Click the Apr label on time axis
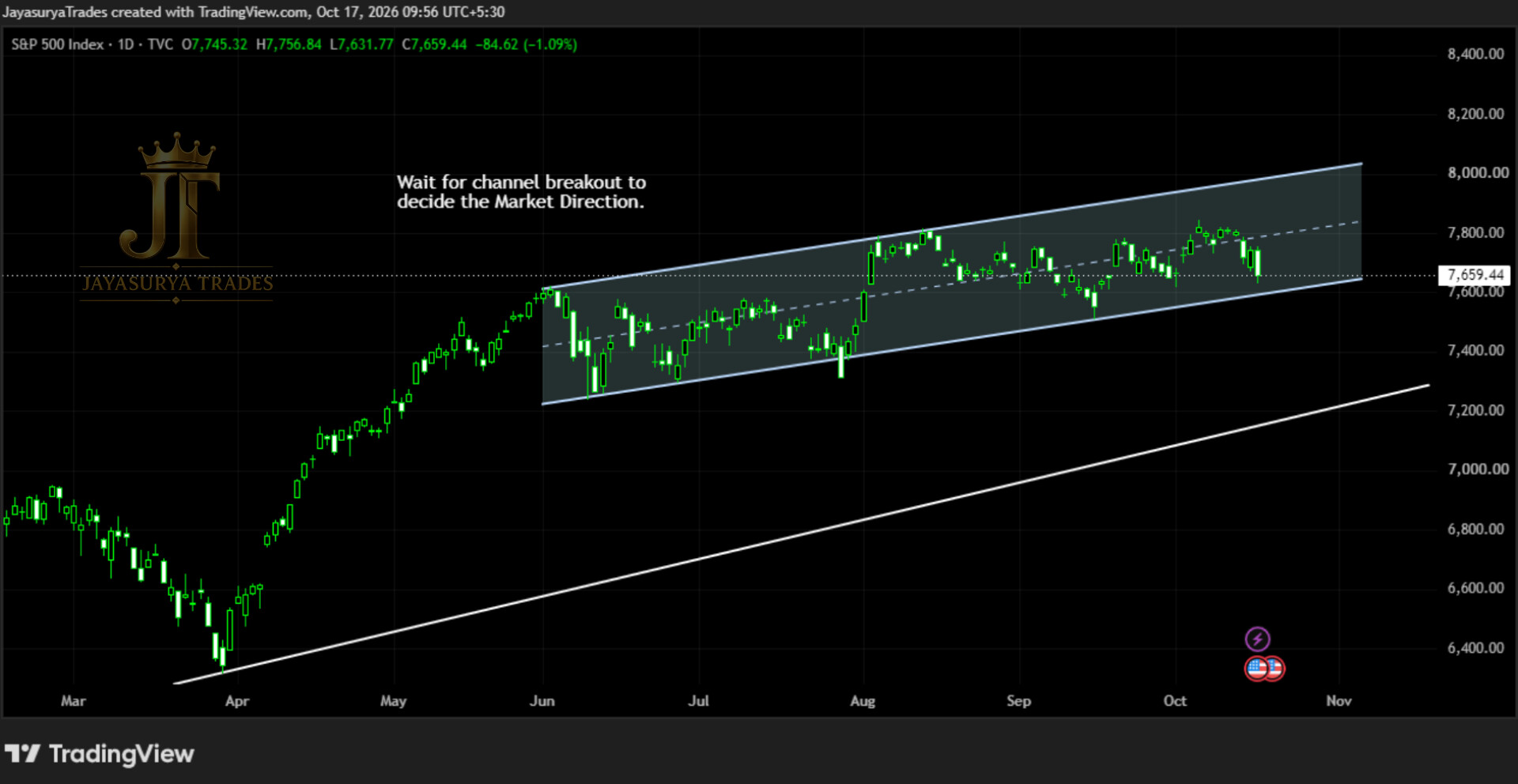This screenshot has height=784, width=1518. click(237, 701)
